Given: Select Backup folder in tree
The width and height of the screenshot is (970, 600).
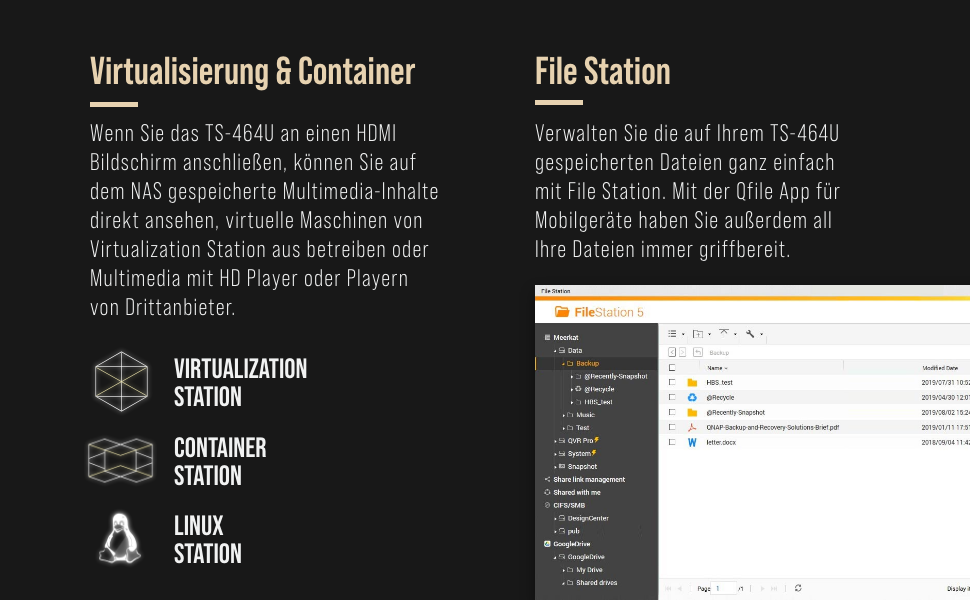Looking at the screenshot, I should (587, 364).
